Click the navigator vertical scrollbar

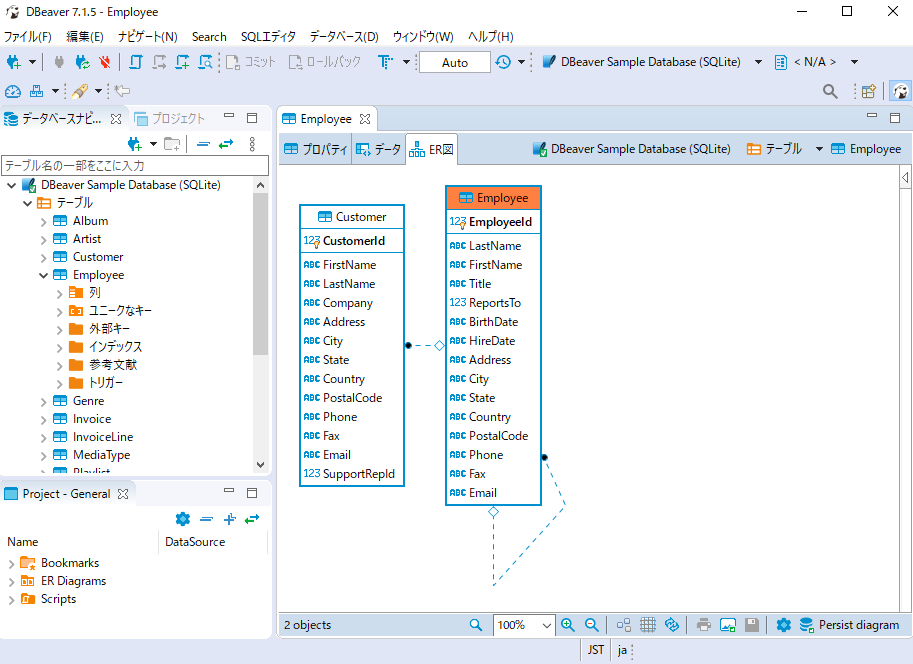260,274
